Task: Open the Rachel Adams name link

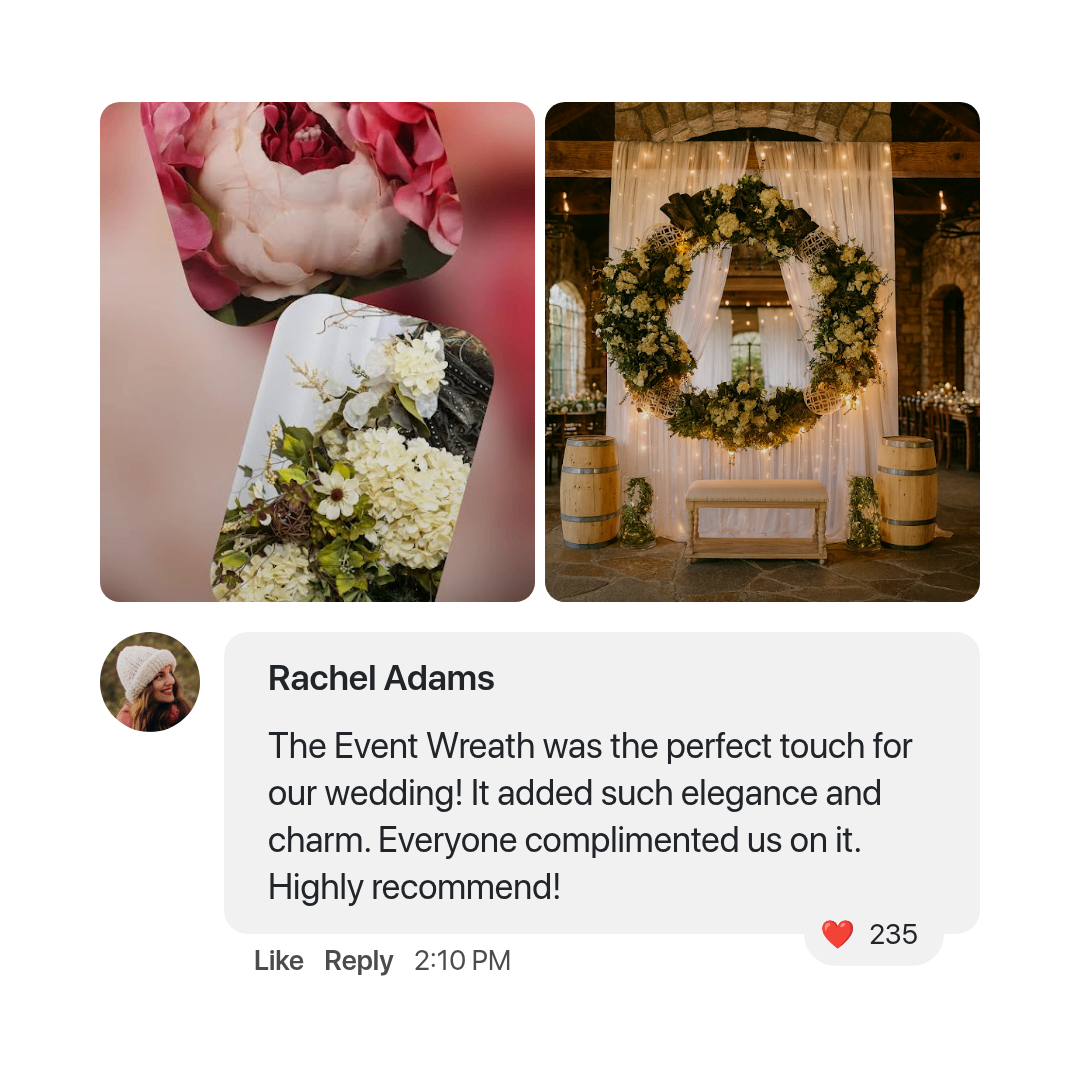Action: [x=381, y=678]
